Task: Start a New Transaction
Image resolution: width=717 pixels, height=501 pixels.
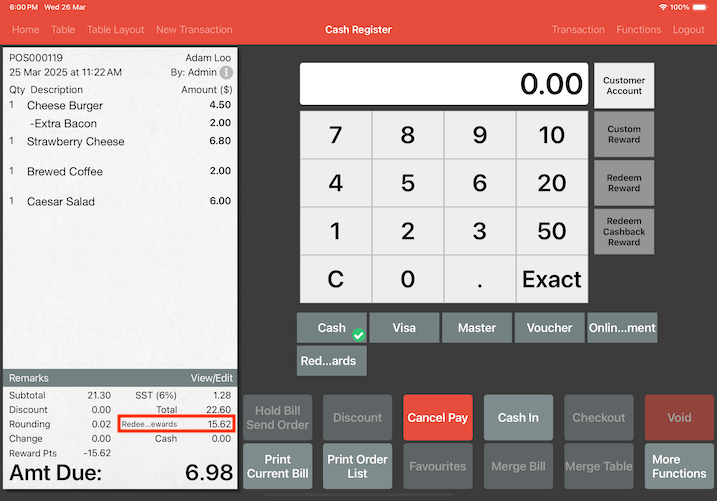Action: click(x=194, y=30)
